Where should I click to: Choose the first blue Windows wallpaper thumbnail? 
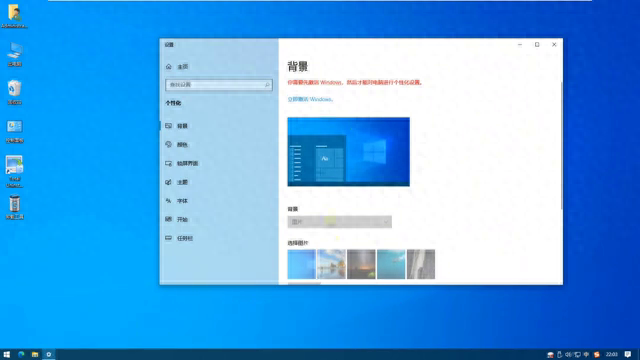point(301,264)
